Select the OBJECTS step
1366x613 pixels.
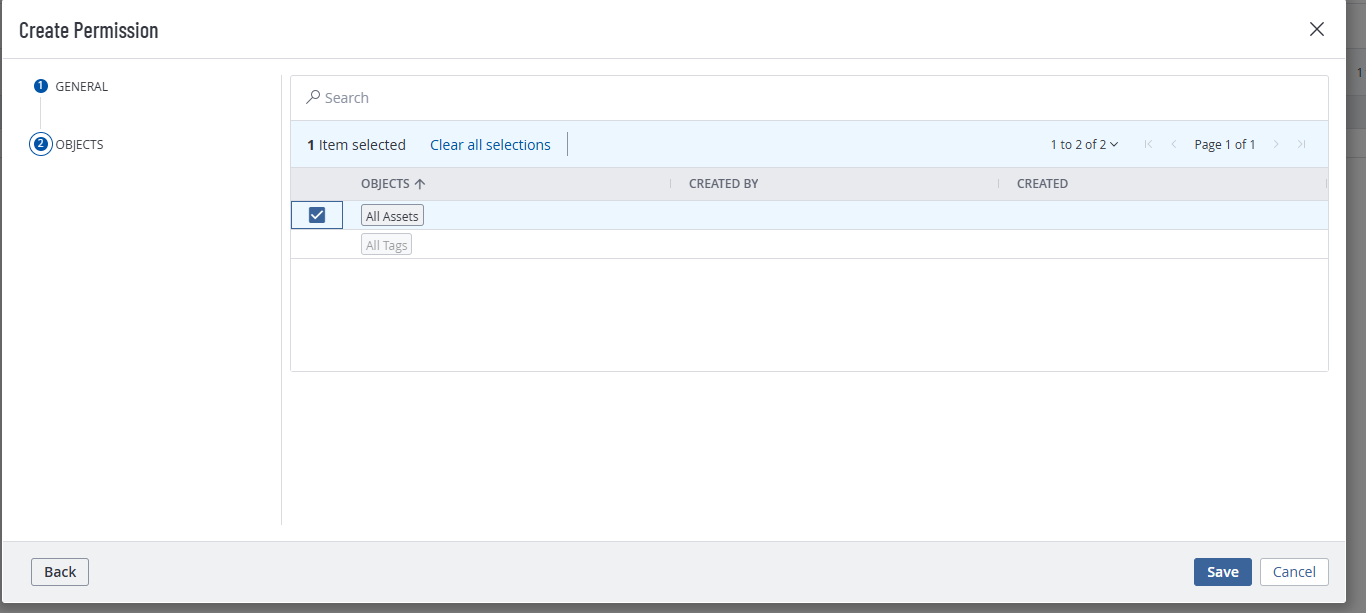(x=79, y=145)
